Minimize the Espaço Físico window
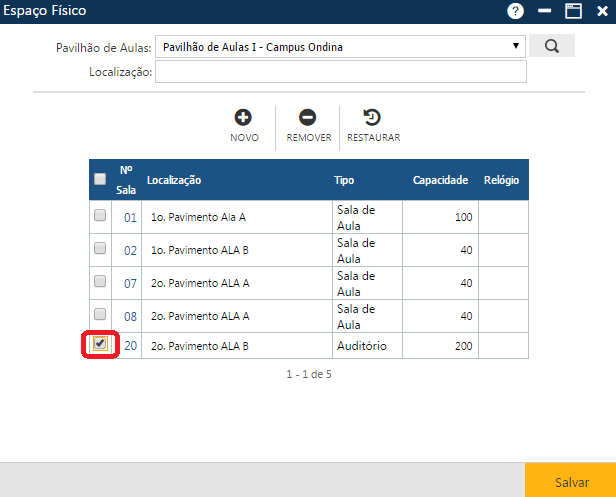The height and width of the screenshot is (497, 616). pos(545,11)
